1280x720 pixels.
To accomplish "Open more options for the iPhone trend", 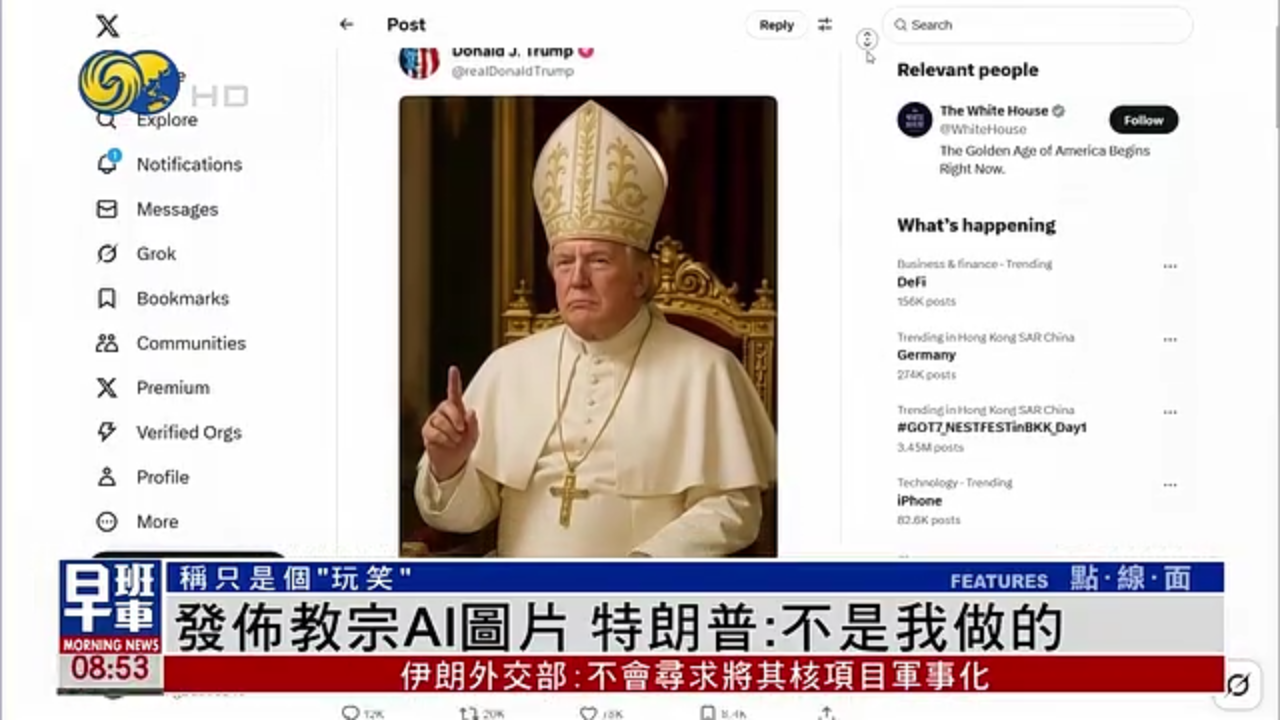I will (1170, 484).
